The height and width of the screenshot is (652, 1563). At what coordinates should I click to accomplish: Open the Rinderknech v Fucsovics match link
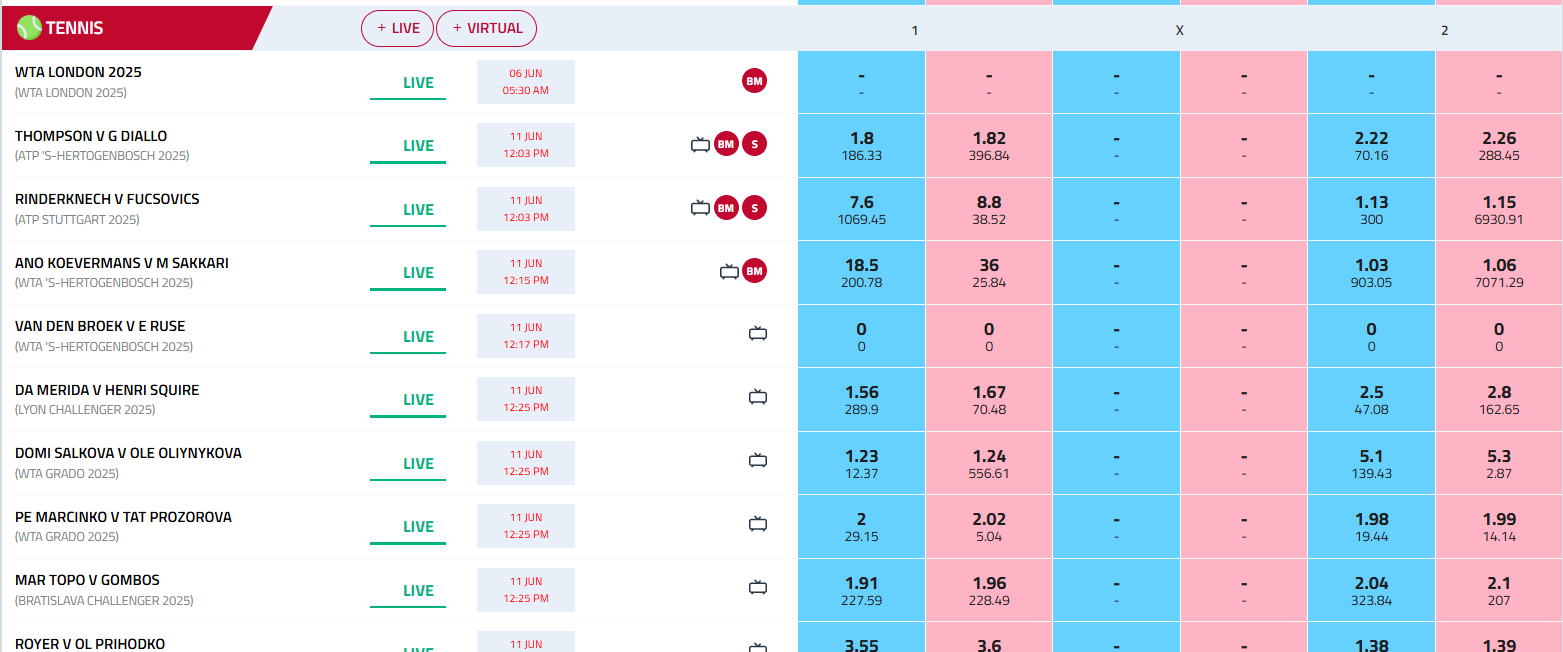pyautogui.click(x=107, y=199)
